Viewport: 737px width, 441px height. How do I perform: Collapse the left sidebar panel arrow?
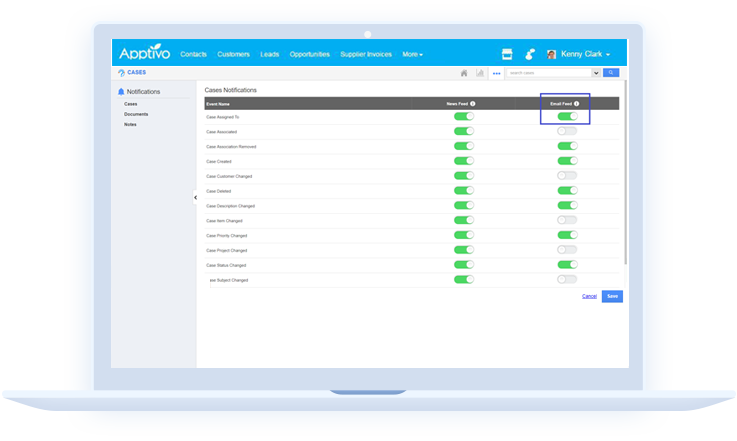(x=195, y=198)
